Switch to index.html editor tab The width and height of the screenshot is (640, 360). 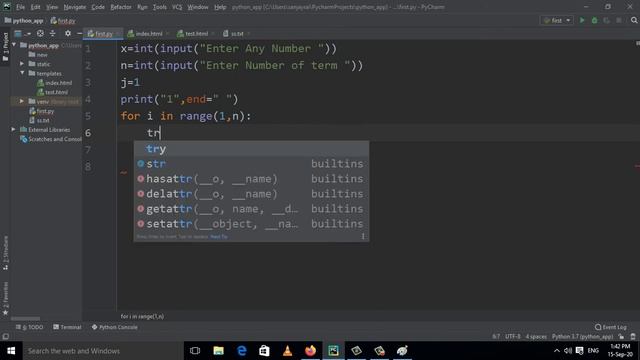click(149, 33)
